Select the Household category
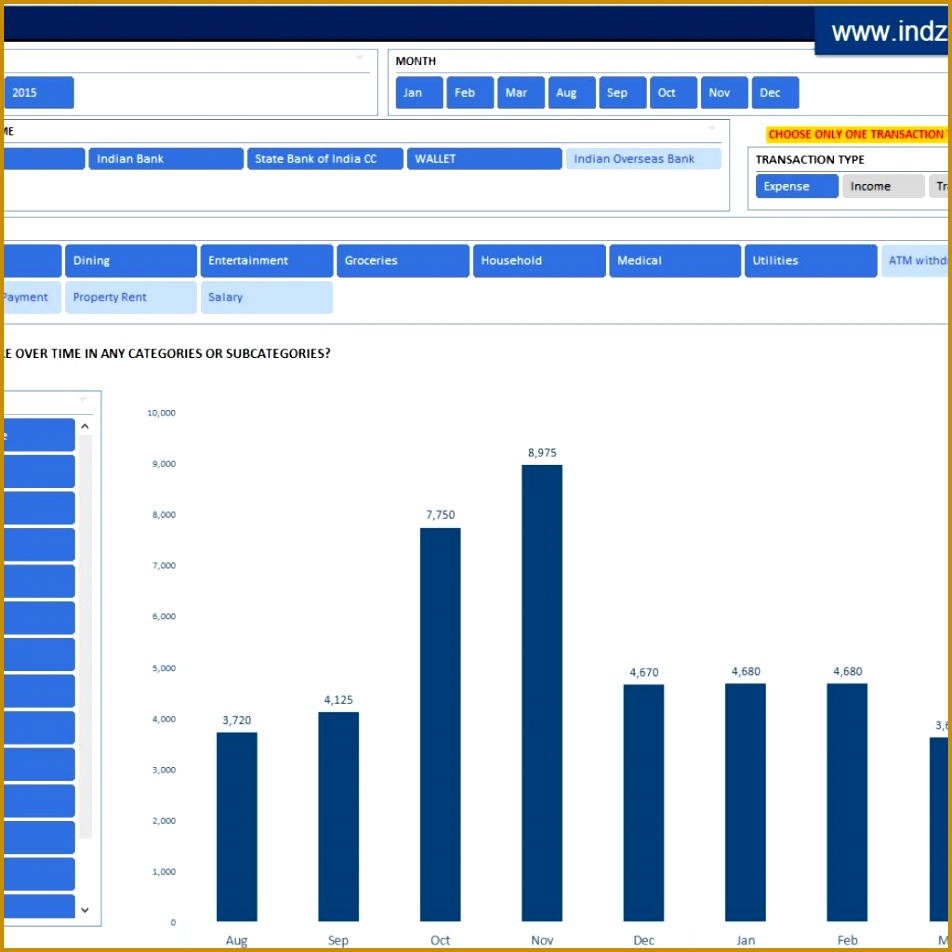Image resolution: width=952 pixels, height=952 pixels. tap(539, 261)
